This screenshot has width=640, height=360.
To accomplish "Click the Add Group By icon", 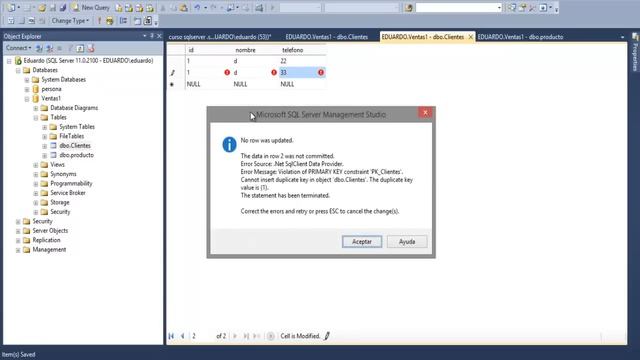I will tap(123, 21).
